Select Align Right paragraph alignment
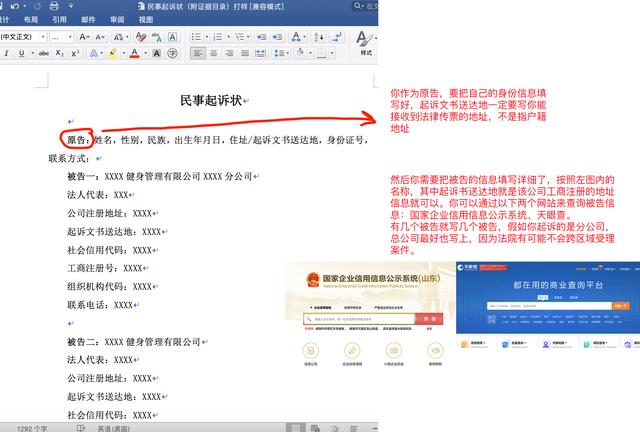The image size is (640, 432). pyautogui.click(x=229, y=53)
